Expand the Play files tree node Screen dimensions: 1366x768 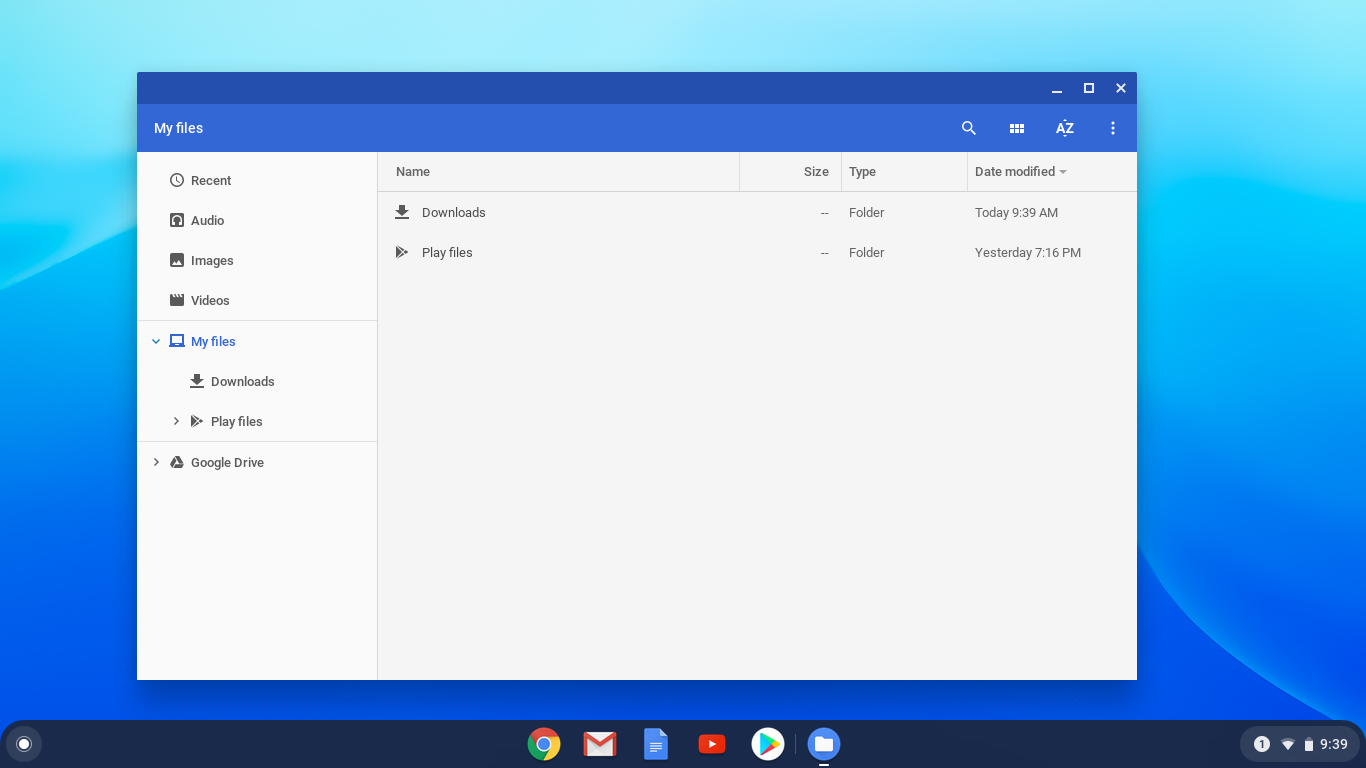pos(176,421)
